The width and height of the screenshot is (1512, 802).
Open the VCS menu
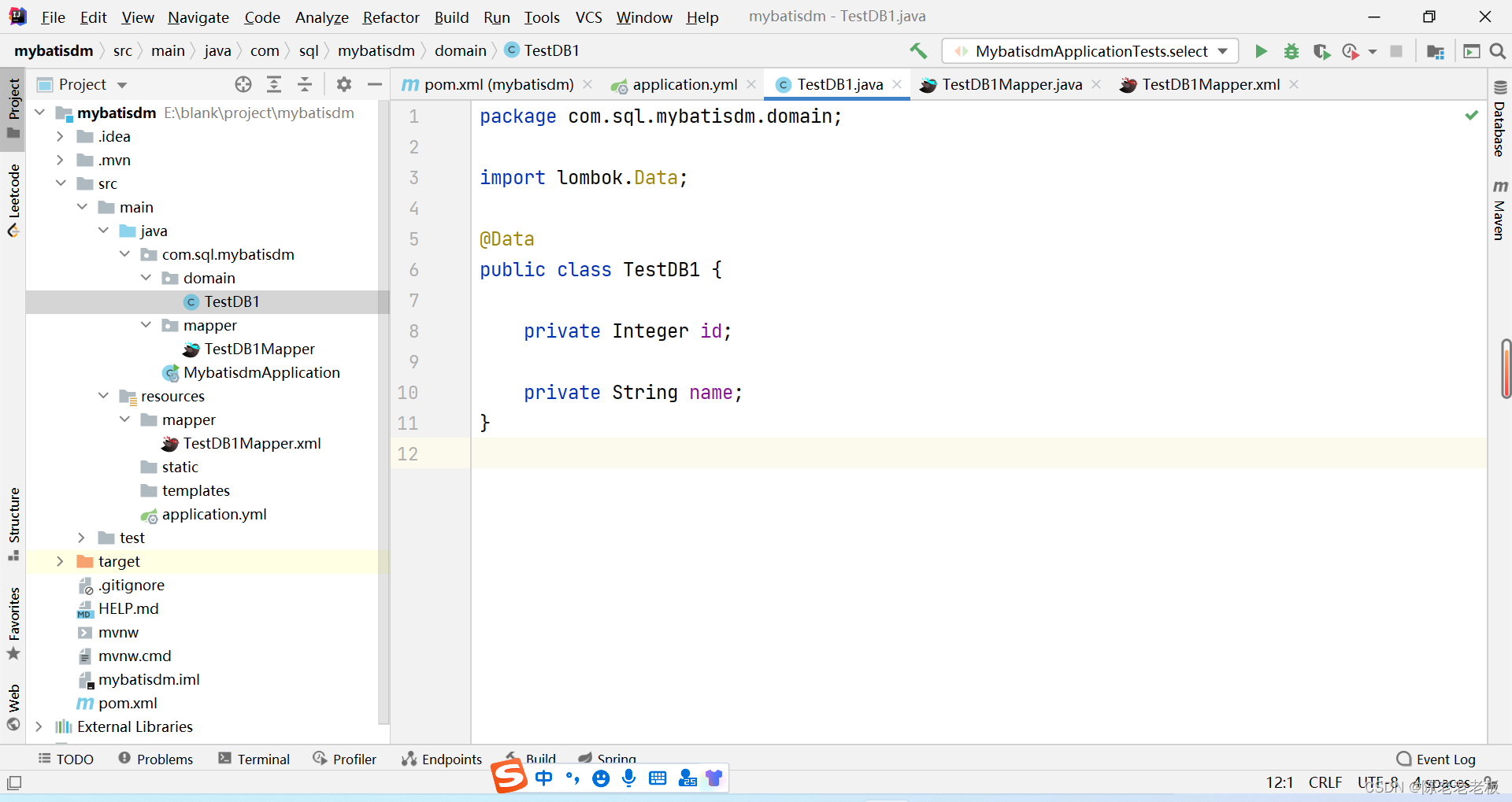click(x=588, y=17)
